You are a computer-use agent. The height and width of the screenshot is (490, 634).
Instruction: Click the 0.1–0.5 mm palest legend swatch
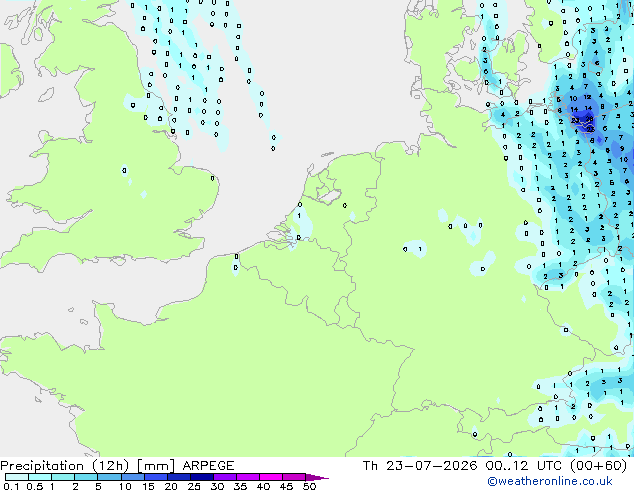[17, 477]
